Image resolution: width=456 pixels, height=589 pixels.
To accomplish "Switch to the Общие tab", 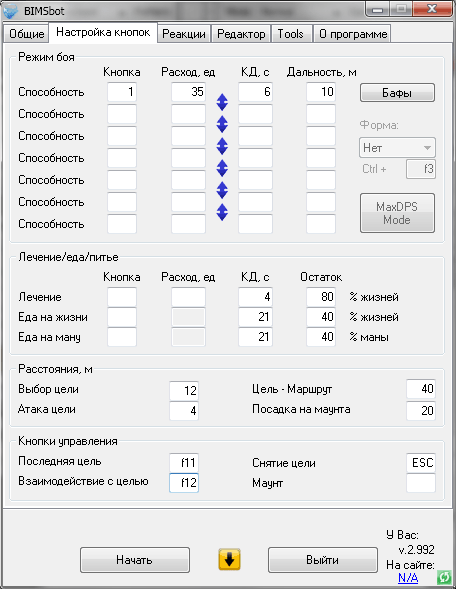I will [27, 34].
